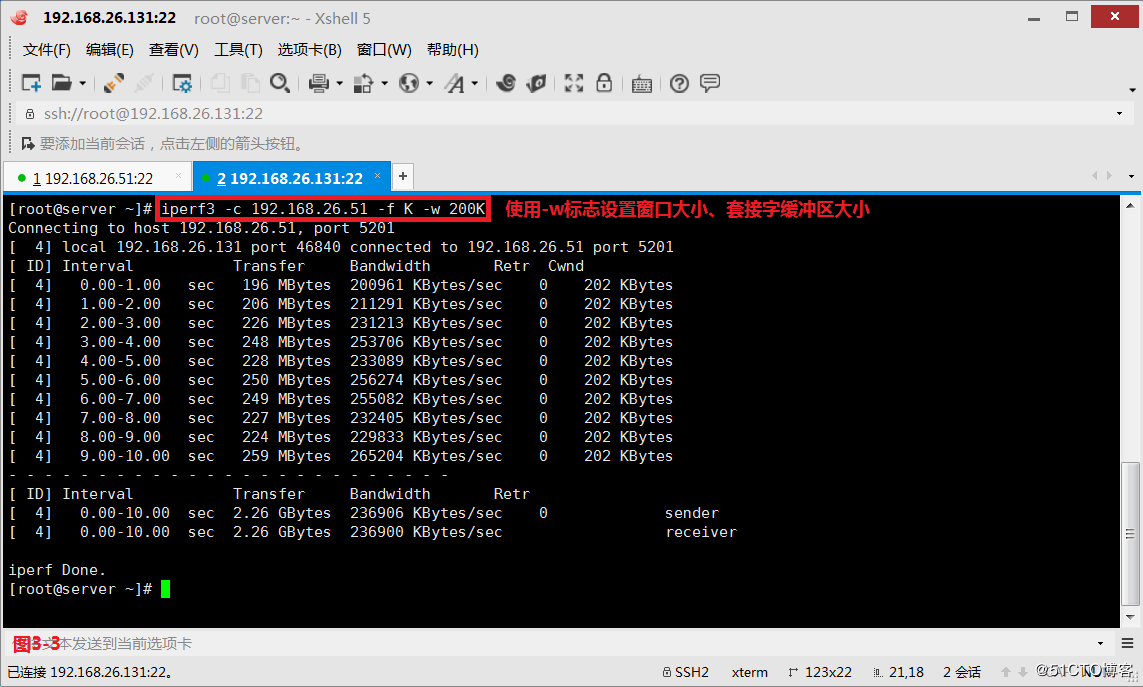The image size is (1143, 687).
Task: Click the tab scroll left arrow
Action: 1094,176
